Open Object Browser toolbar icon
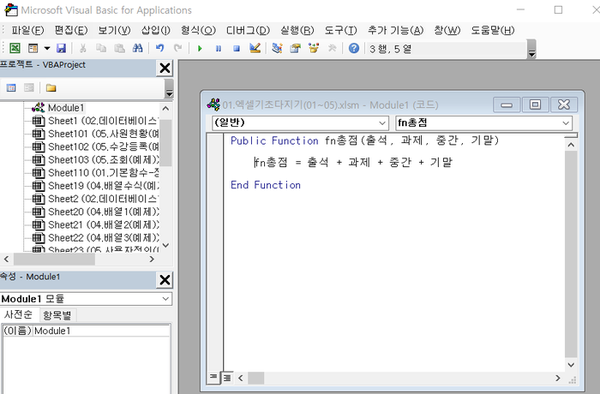600x394 pixels. tap(314, 48)
